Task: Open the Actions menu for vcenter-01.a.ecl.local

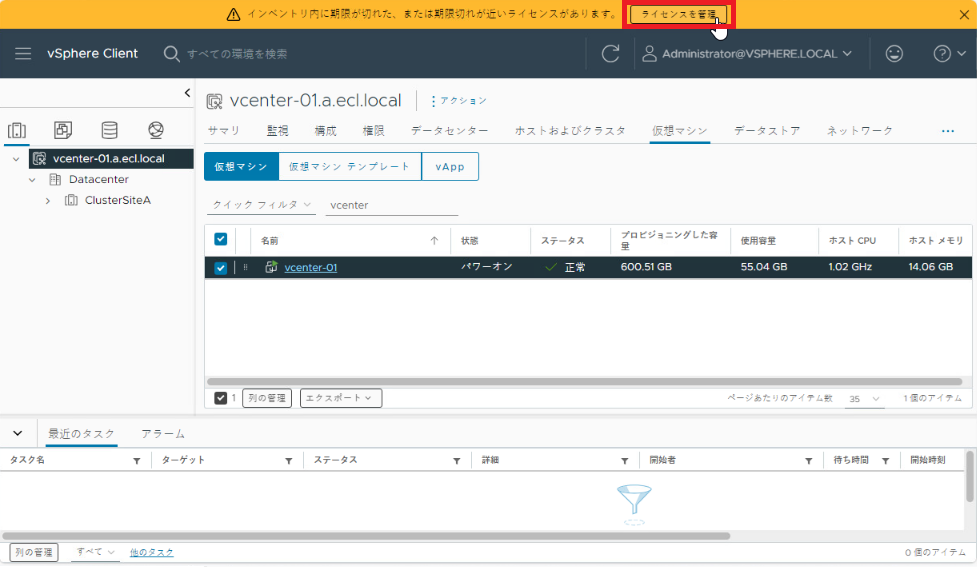Action: click(459, 101)
